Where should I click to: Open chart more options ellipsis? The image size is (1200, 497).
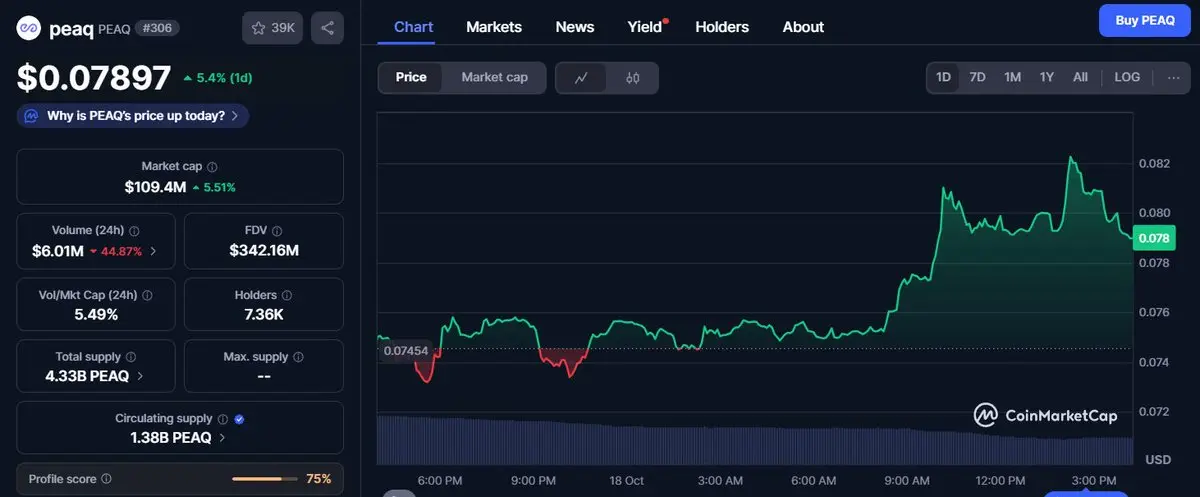click(1173, 77)
